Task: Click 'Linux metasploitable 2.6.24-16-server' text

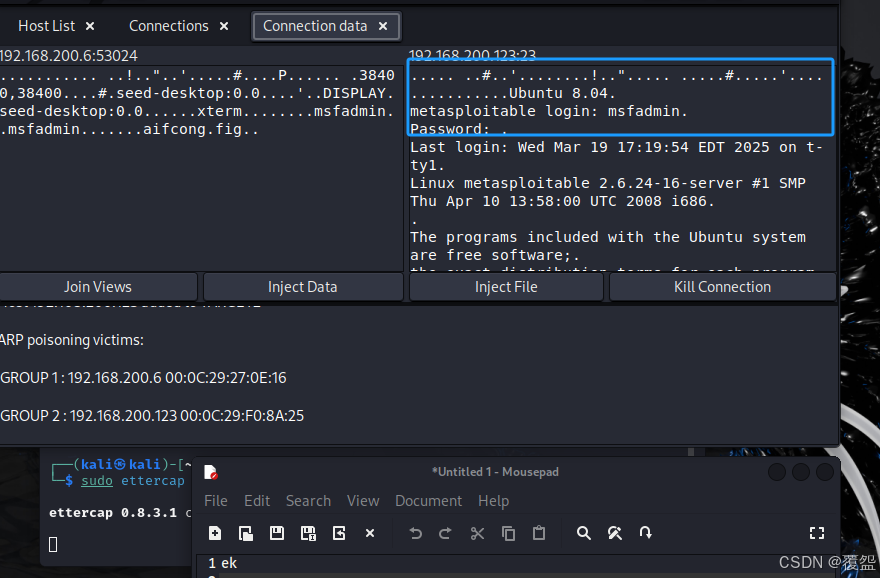Action: point(608,183)
